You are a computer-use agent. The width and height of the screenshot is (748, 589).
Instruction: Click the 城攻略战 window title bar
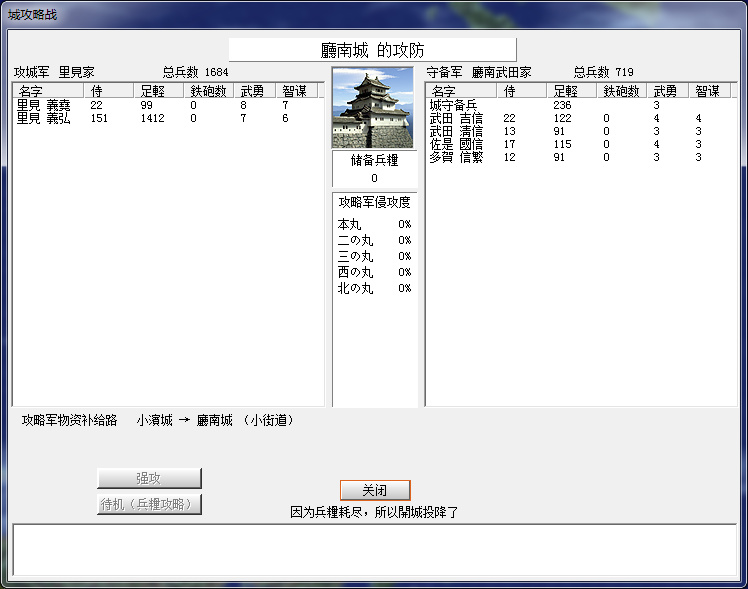pyautogui.click(x=374, y=15)
